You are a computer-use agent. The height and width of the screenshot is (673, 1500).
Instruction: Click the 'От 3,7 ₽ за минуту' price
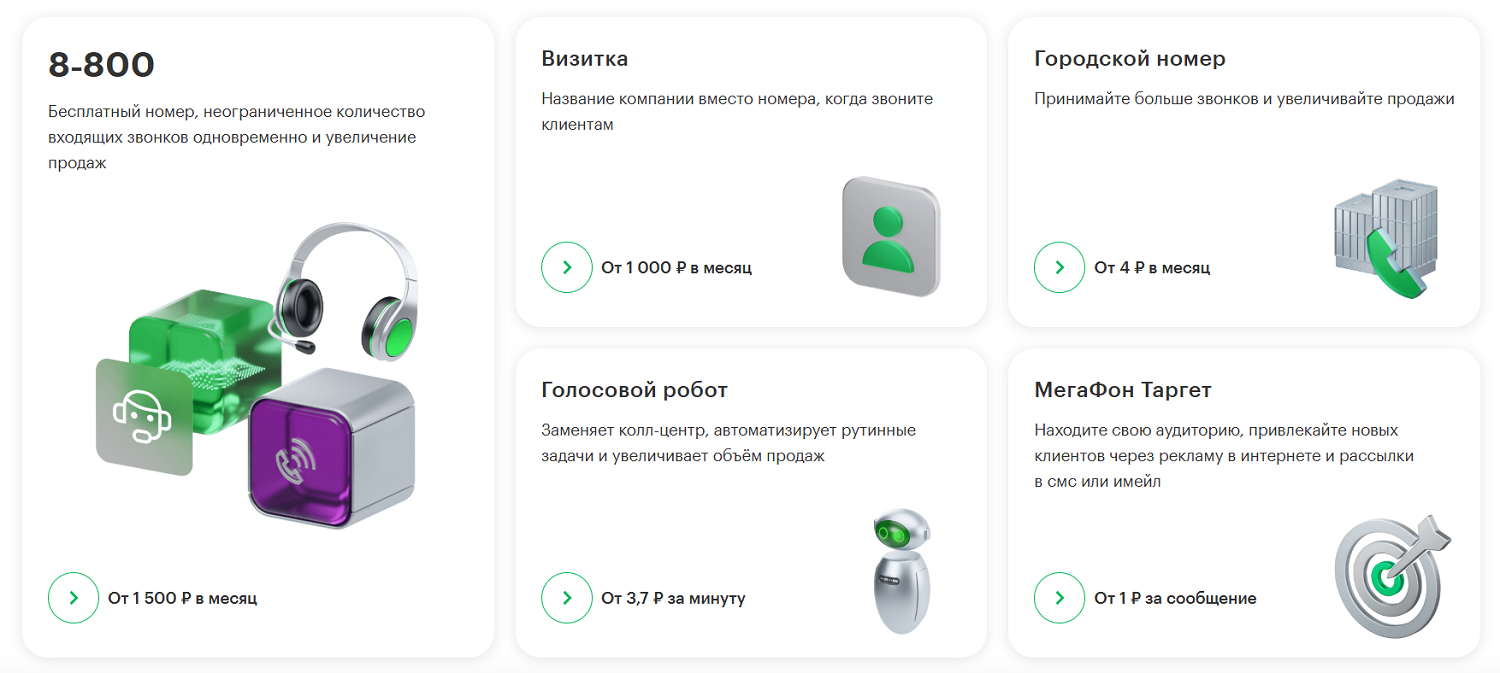[x=673, y=598]
